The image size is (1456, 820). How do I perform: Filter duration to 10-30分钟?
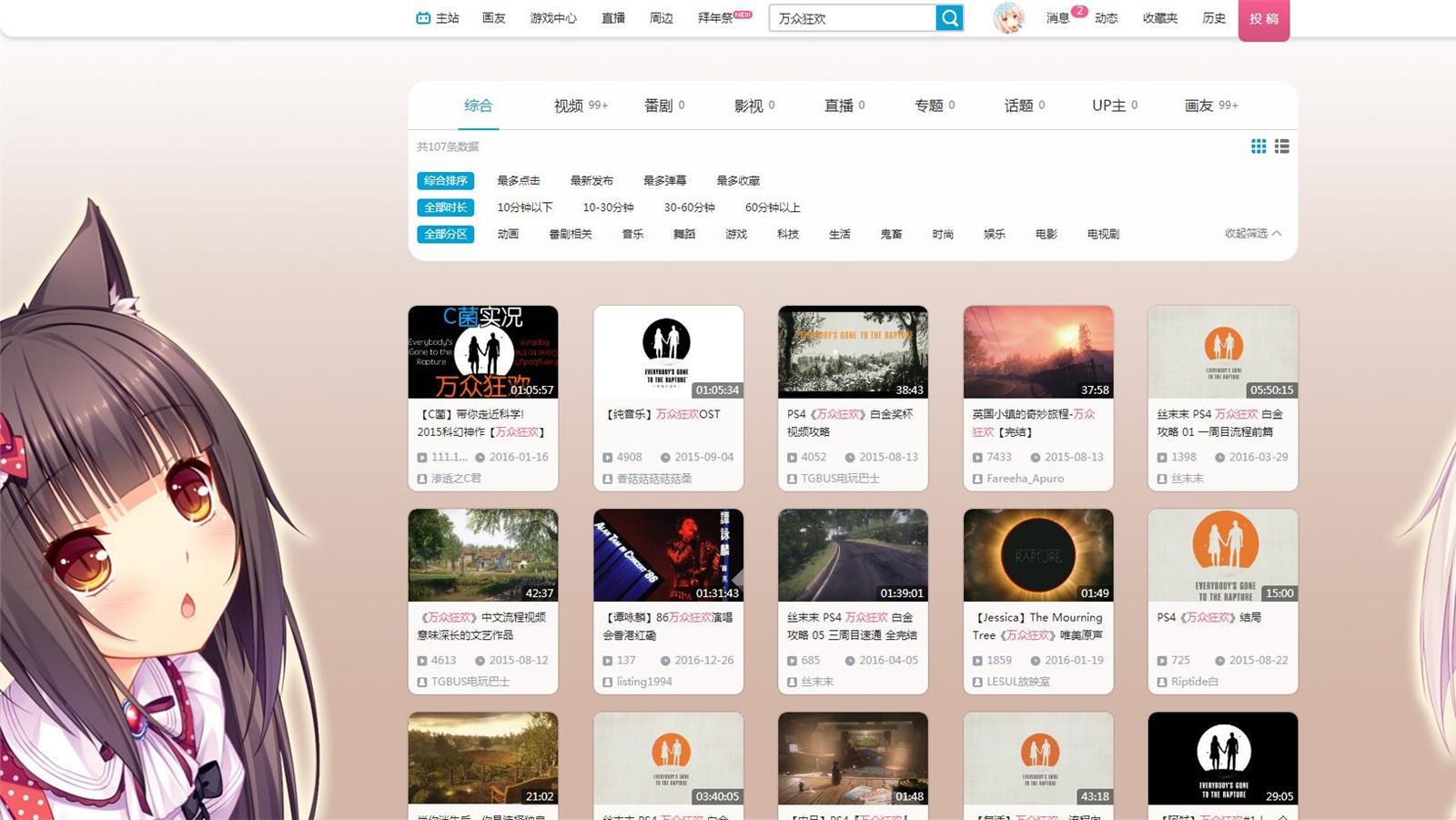[x=608, y=208]
